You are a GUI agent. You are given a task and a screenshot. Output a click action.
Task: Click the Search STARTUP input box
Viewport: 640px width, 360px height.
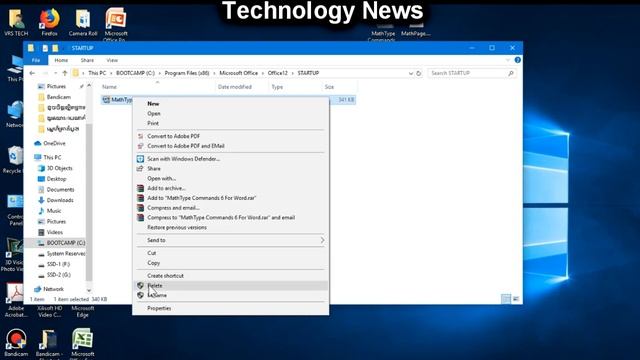[471, 73]
